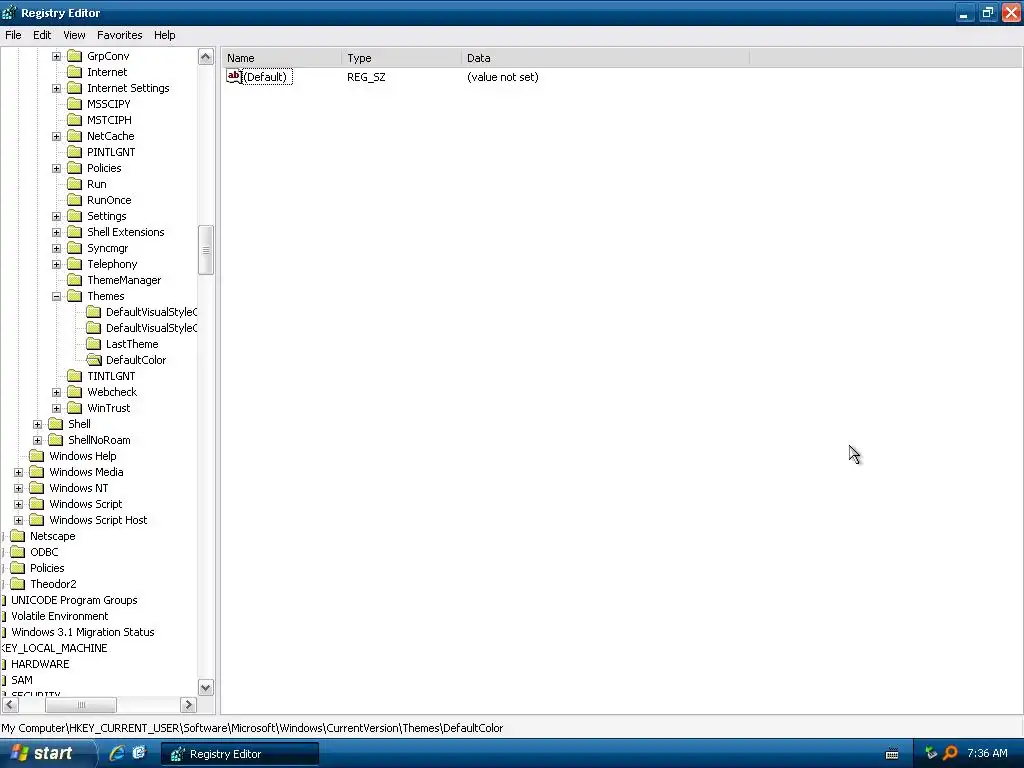This screenshot has width=1024, height=768.
Task: Select the Settings folder icon
Action: (x=75, y=216)
